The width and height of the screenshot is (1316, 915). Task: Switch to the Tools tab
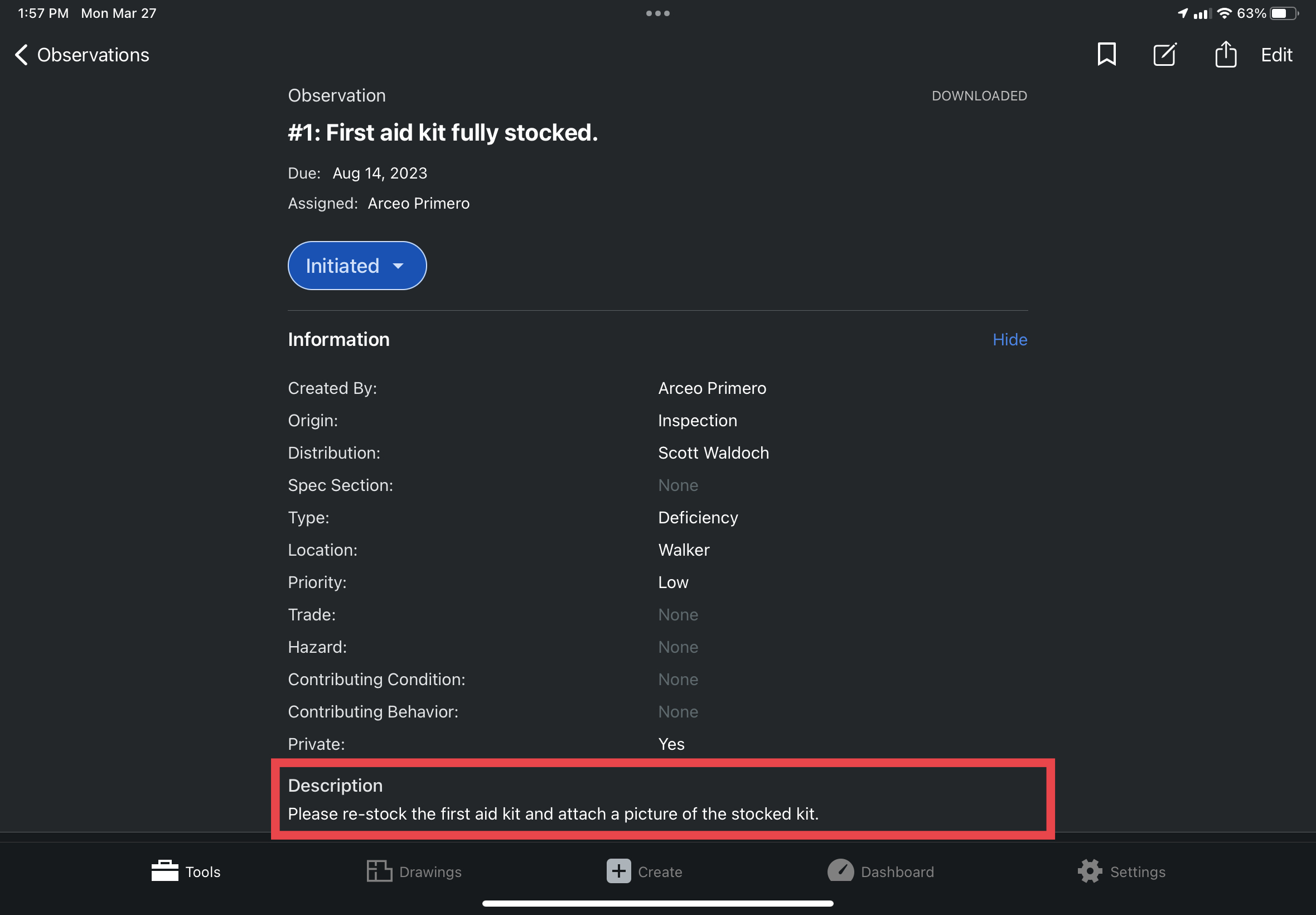point(186,871)
